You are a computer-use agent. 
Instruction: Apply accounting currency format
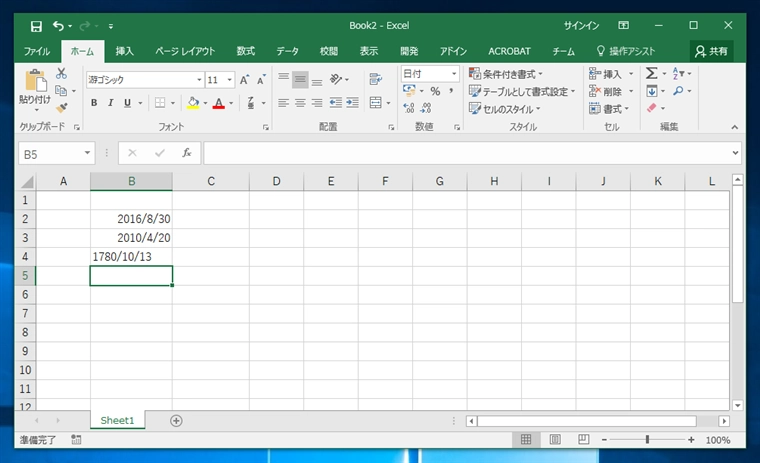(x=409, y=91)
